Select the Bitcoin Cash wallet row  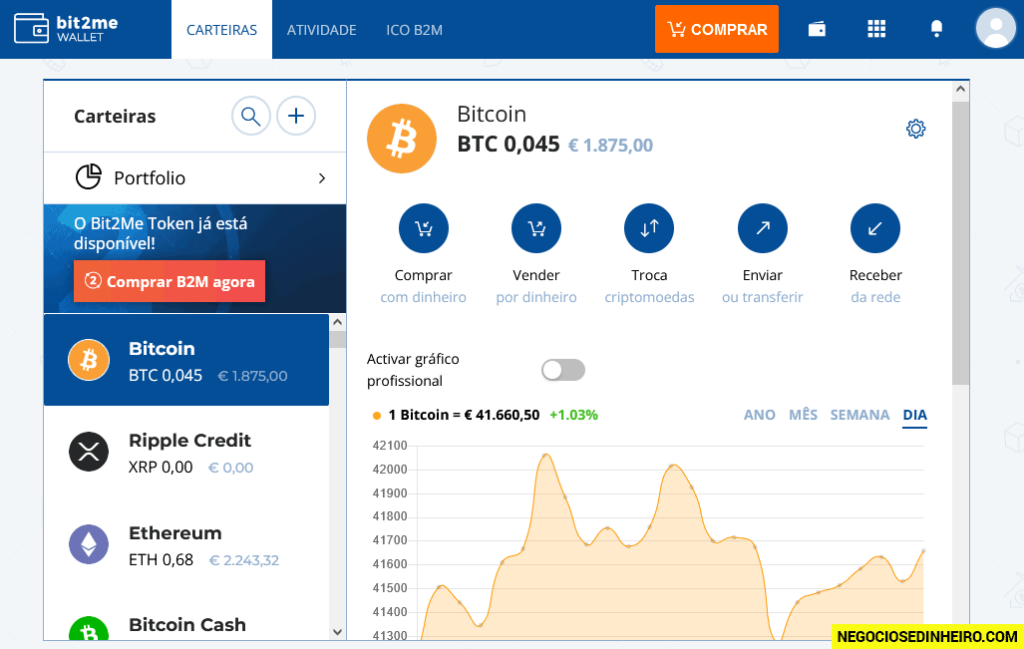[x=186, y=616]
